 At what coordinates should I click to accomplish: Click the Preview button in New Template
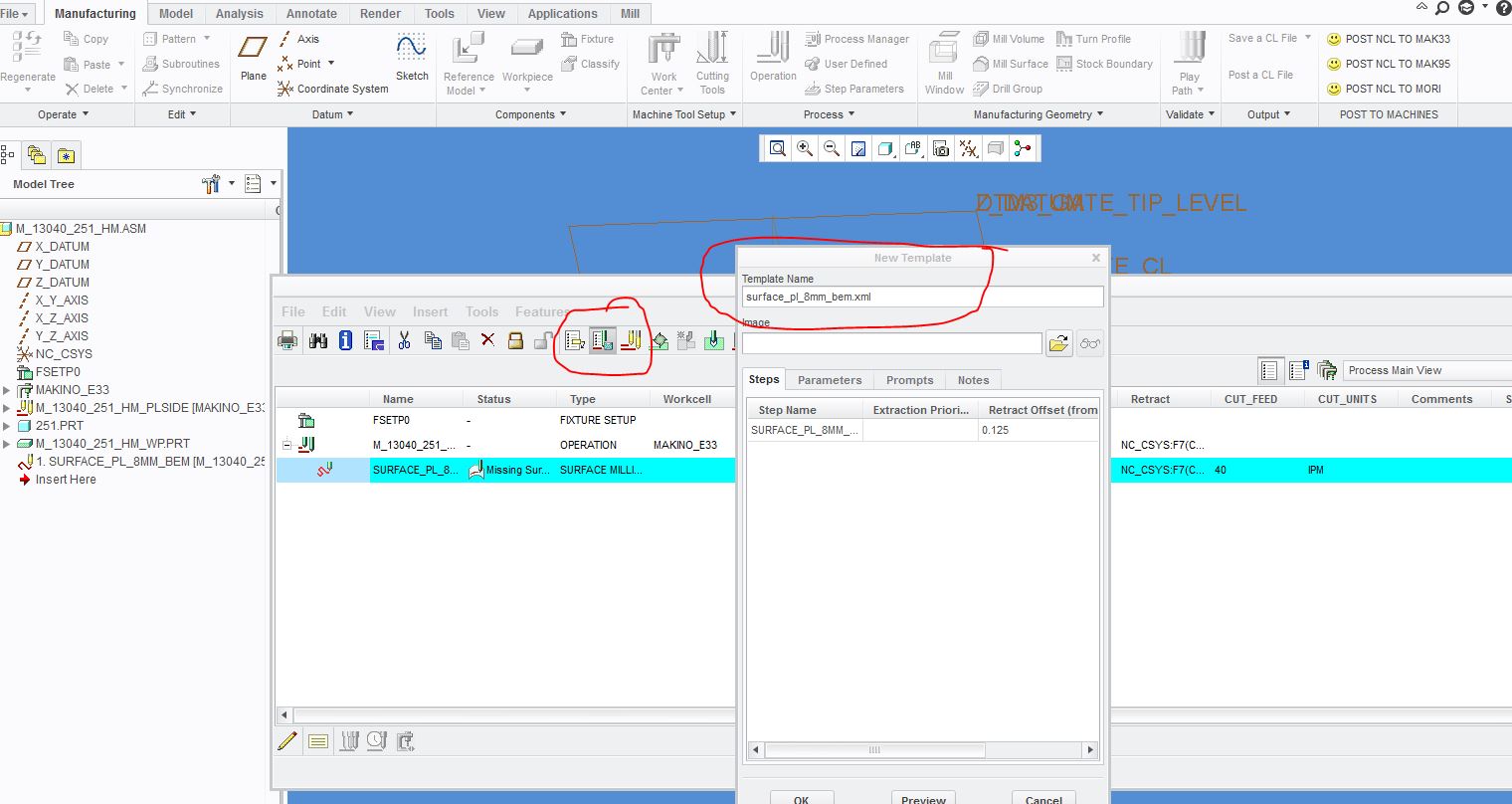(x=924, y=798)
